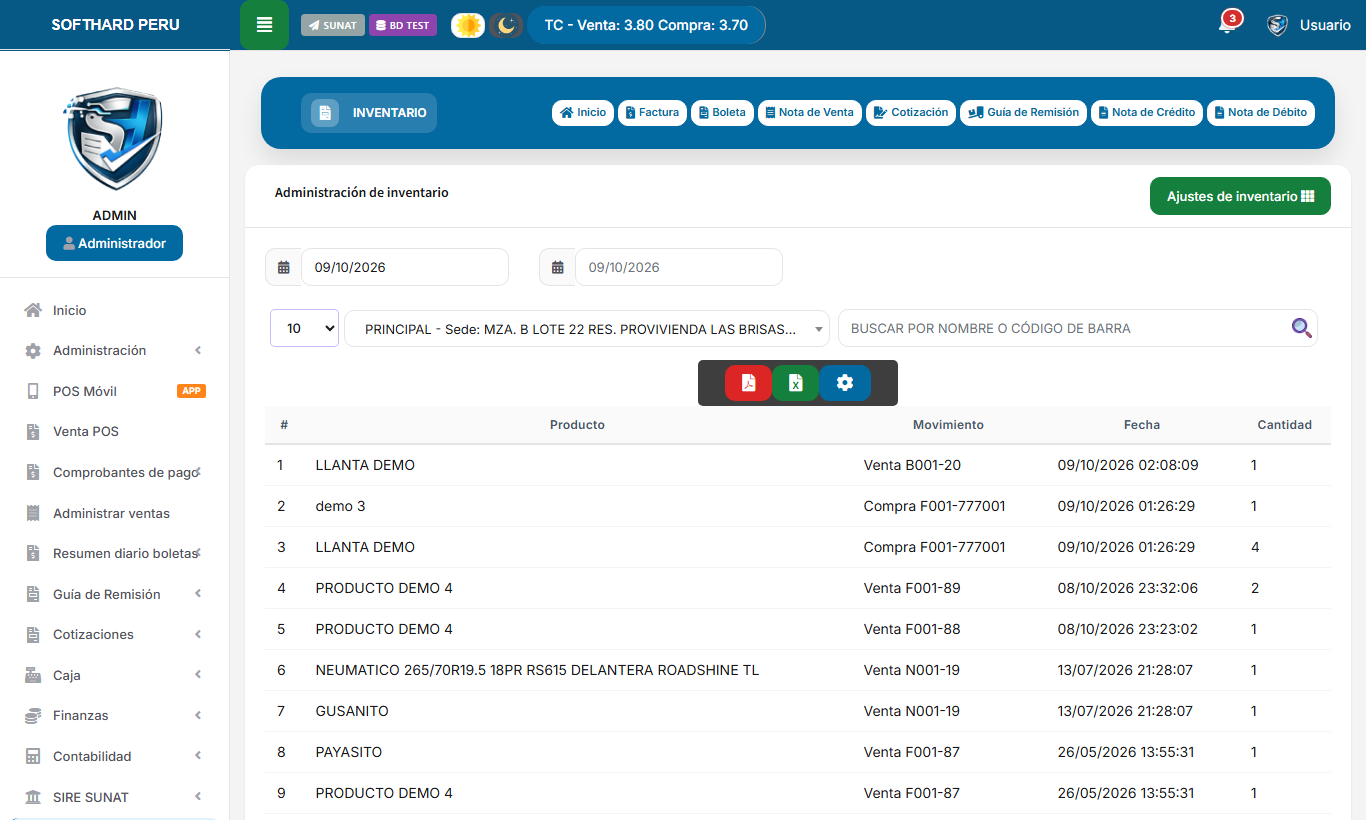Screen dimensions: 1366x820
Task: Open the rows-per-page dropdown showing 10
Action: coord(304,328)
